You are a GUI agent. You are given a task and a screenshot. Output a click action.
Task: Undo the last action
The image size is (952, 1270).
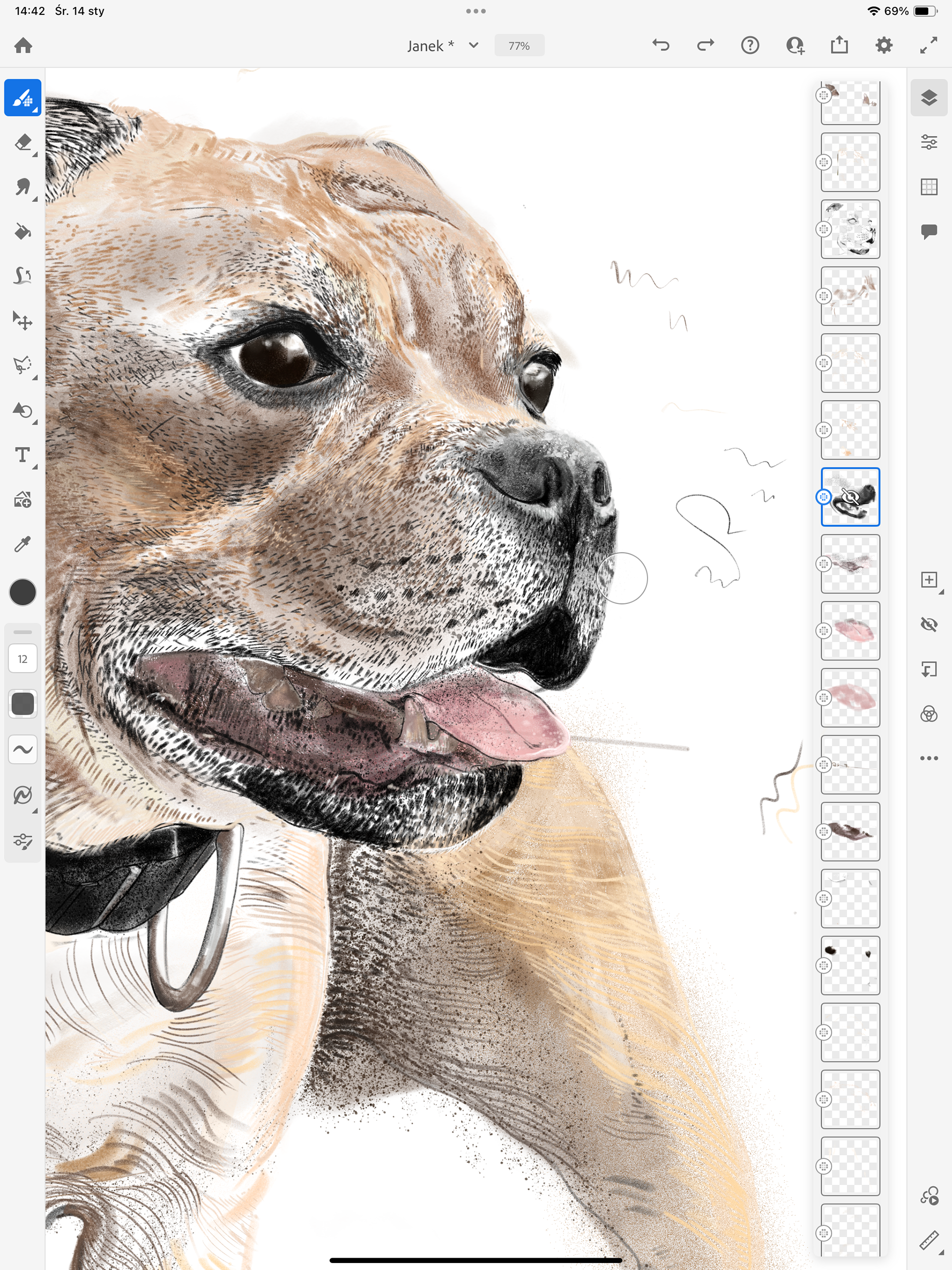[x=661, y=45]
